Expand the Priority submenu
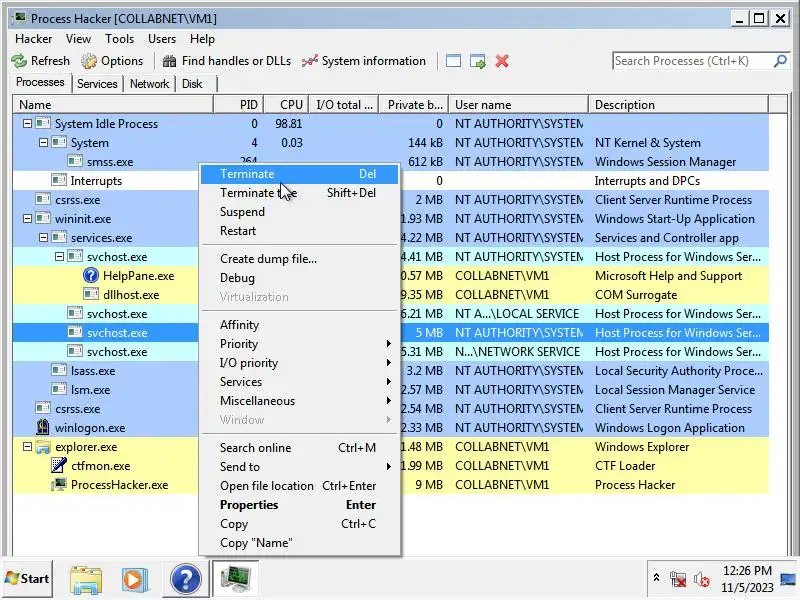This screenshot has height=600, width=800. pyautogui.click(x=299, y=344)
